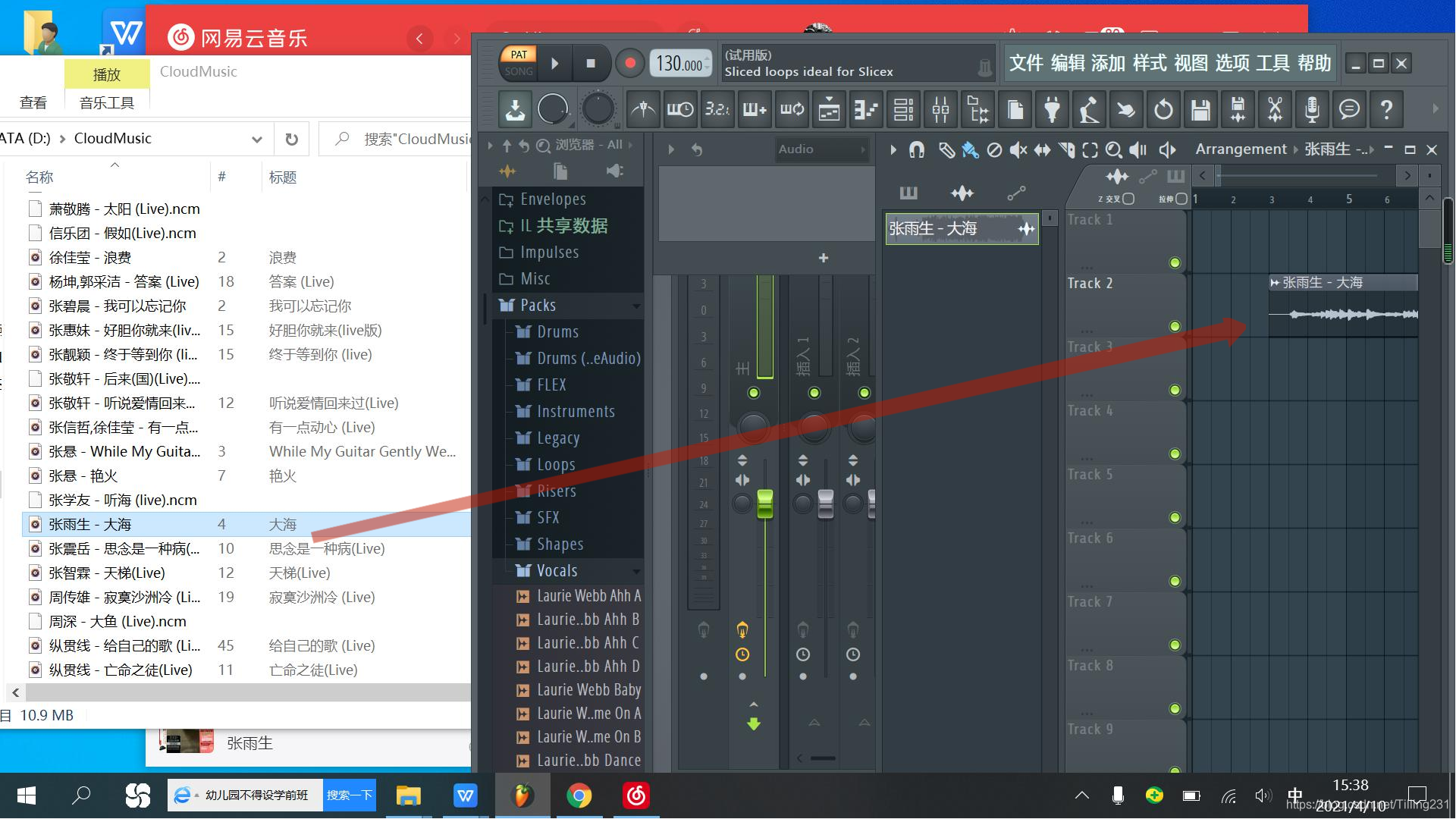Click the 播放 ribbon tab

[106, 74]
